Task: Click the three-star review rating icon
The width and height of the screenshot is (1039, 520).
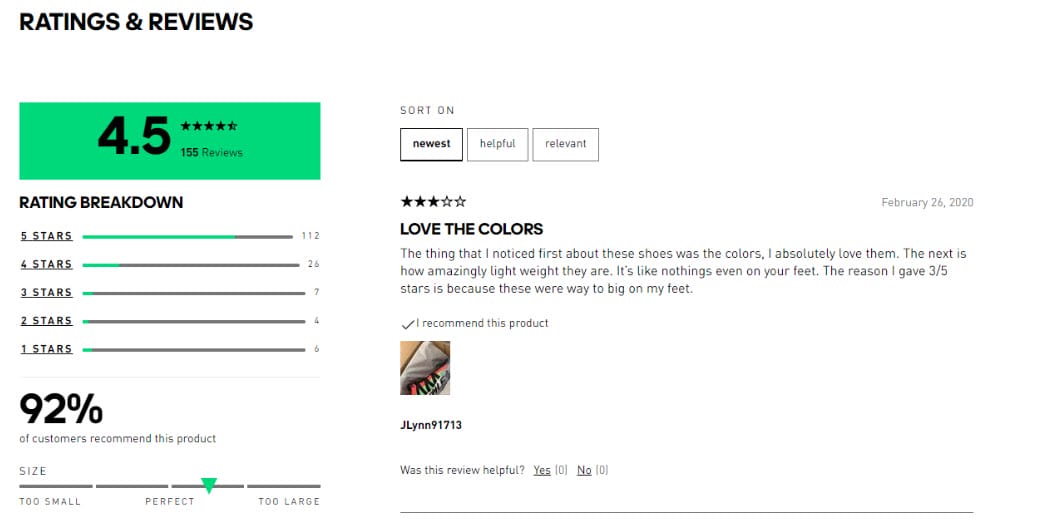Action: coord(432,201)
